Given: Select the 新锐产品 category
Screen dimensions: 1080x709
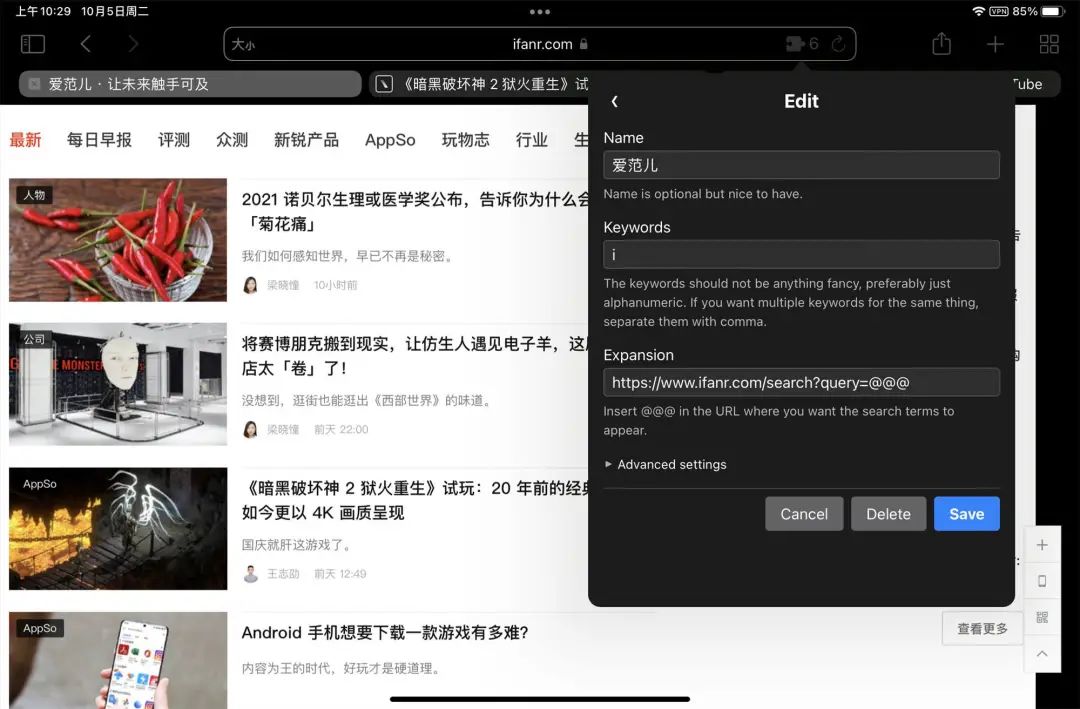Looking at the screenshot, I should point(307,140).
